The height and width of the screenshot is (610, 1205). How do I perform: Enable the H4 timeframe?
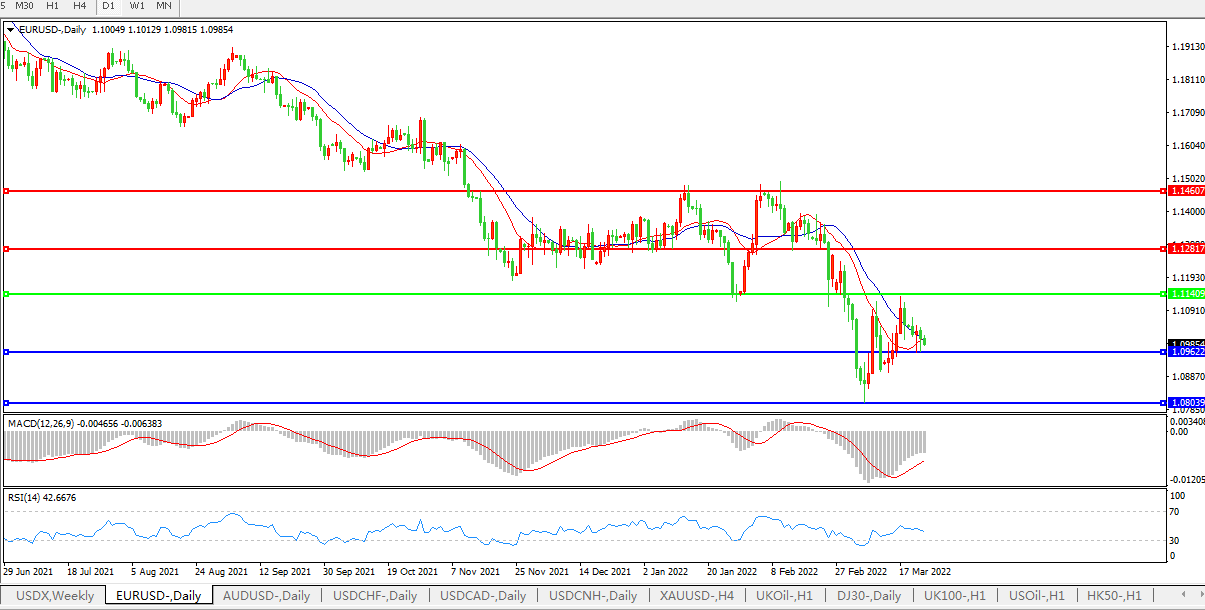pos(80,6)
